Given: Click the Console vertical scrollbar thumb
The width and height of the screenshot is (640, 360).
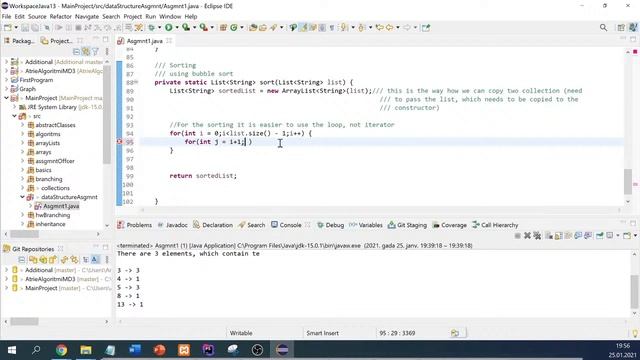Looking at the screenshot, I should point(635,292).
